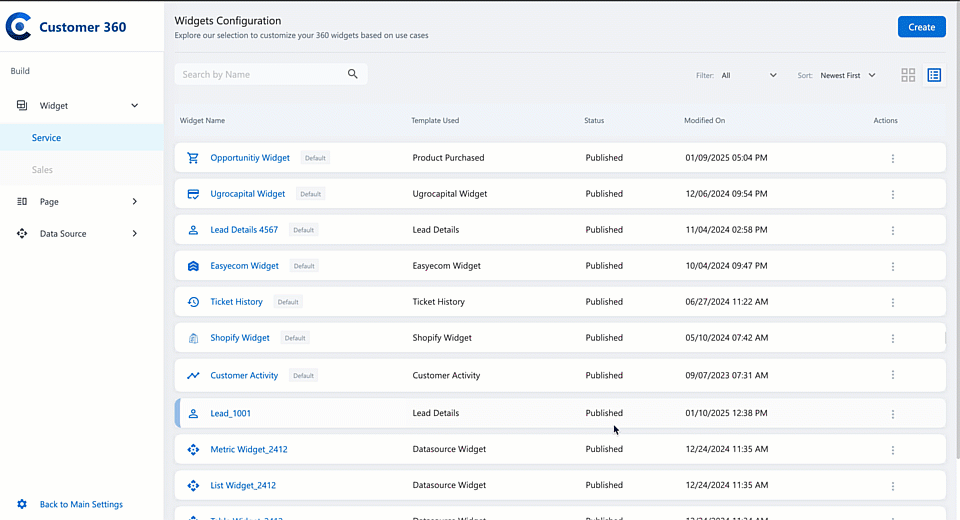The width and height of the screenshot is (960, 520).
Task: Click the Modified On column header
Action: click(704, 120)
